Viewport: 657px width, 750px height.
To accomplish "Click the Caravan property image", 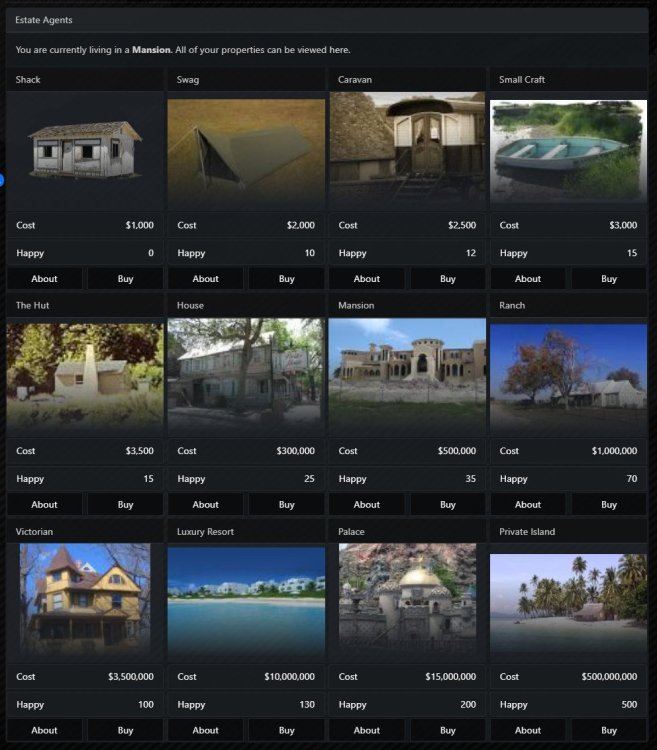I will (x=407, y=152).
